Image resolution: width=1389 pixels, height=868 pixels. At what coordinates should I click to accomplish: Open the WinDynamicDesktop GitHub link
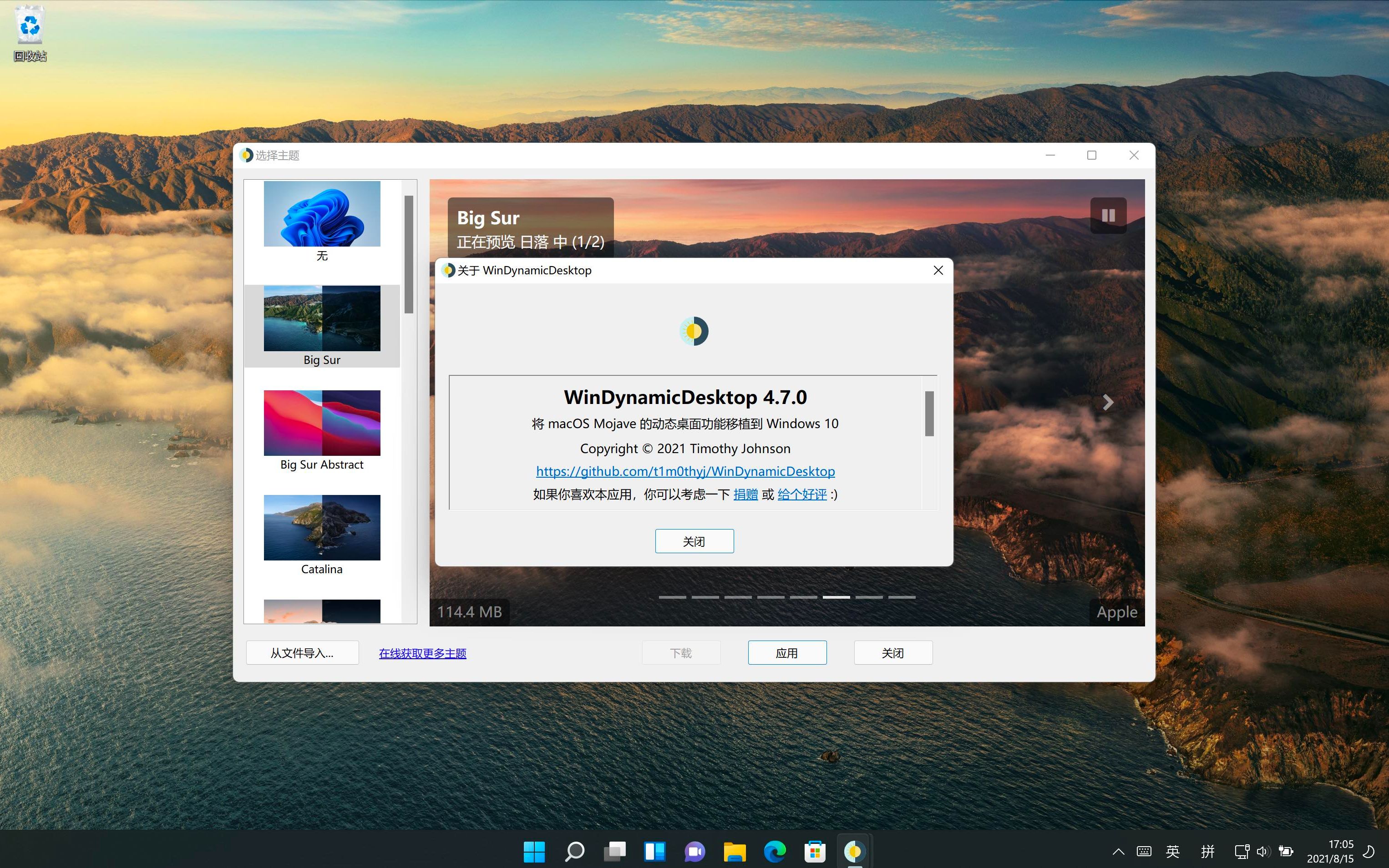tap(685, 471)
